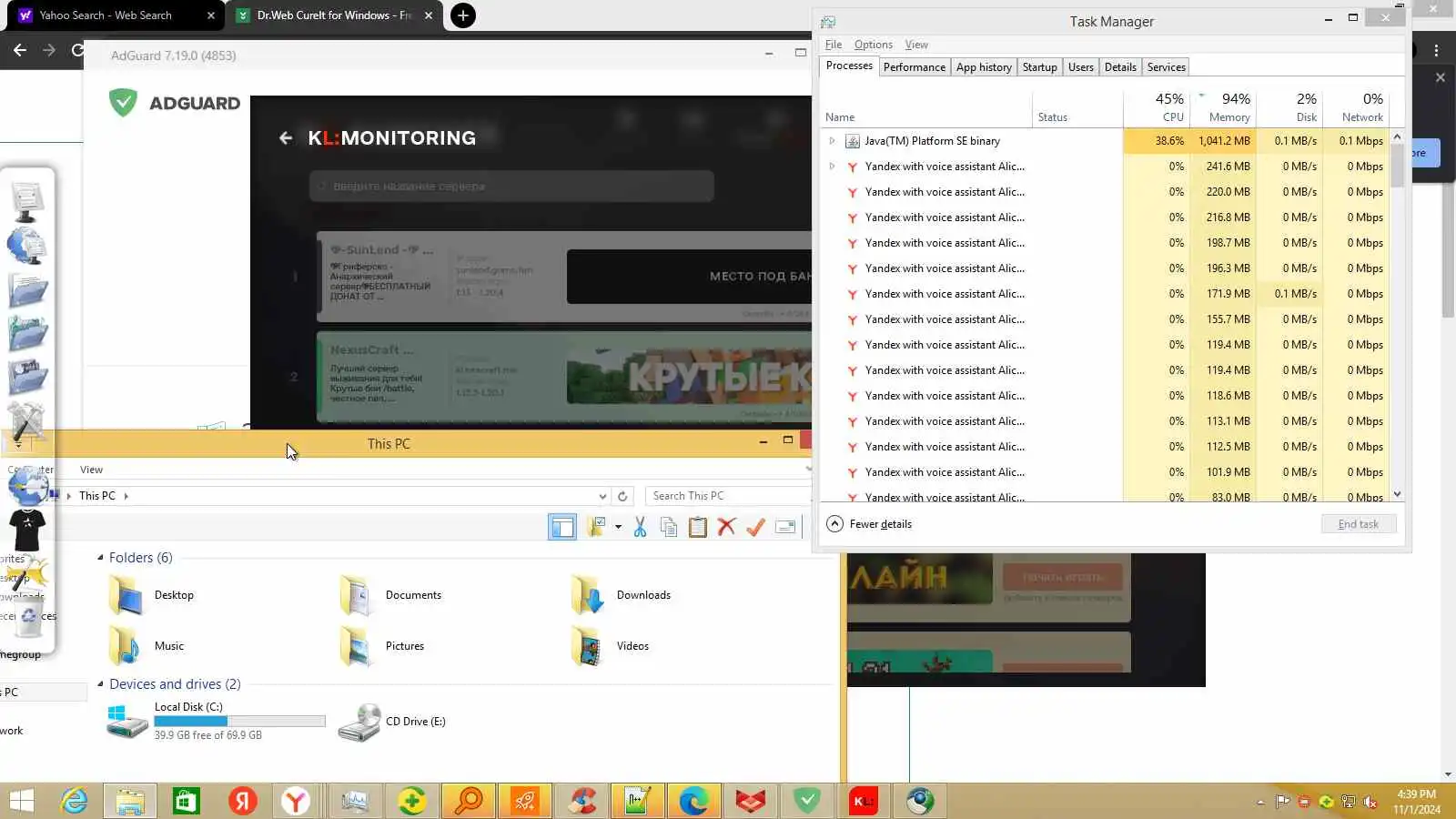Collapse the Devices and drives (2) group
This screenshot has height=819, width=1456.
coord(100,684)
